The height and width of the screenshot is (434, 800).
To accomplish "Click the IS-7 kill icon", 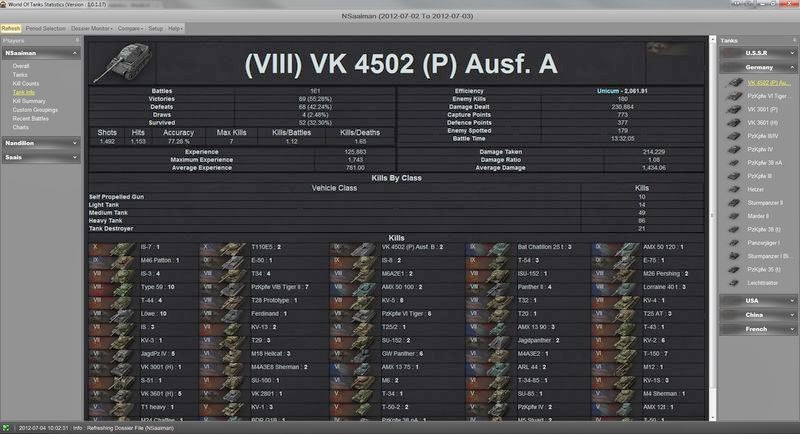I will (x=113, y=247).
